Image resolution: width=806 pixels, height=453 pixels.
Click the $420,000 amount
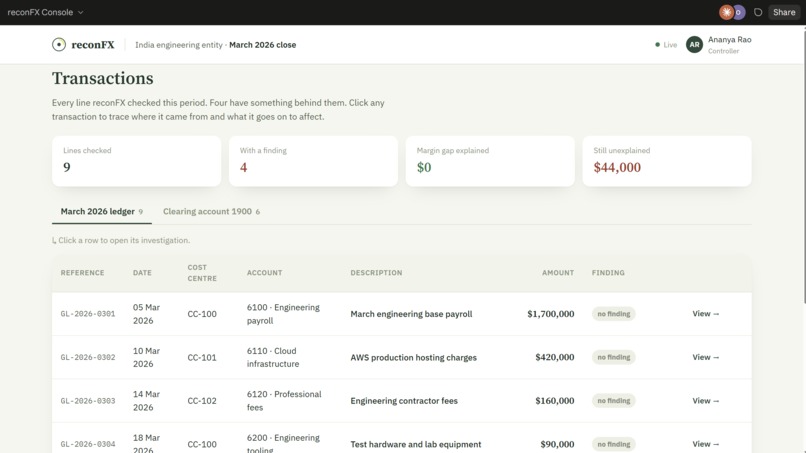point(555,357)
